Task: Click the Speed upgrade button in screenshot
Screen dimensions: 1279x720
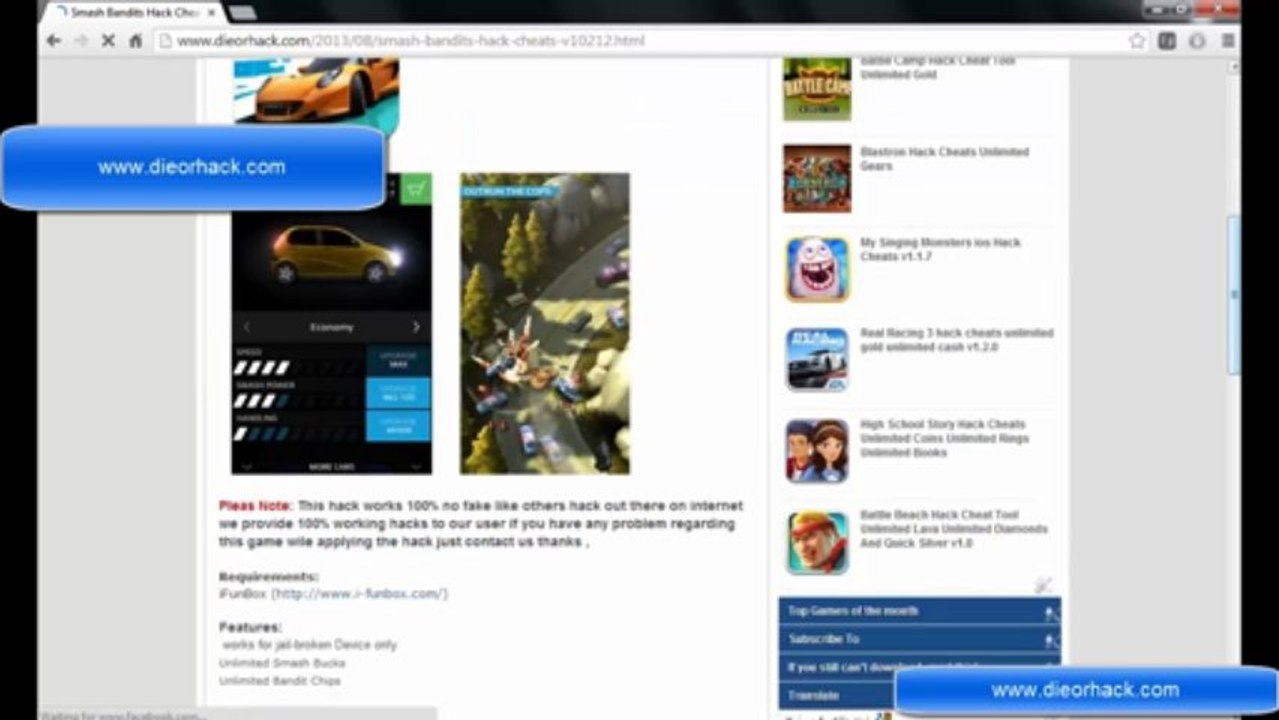Action: 398,361
